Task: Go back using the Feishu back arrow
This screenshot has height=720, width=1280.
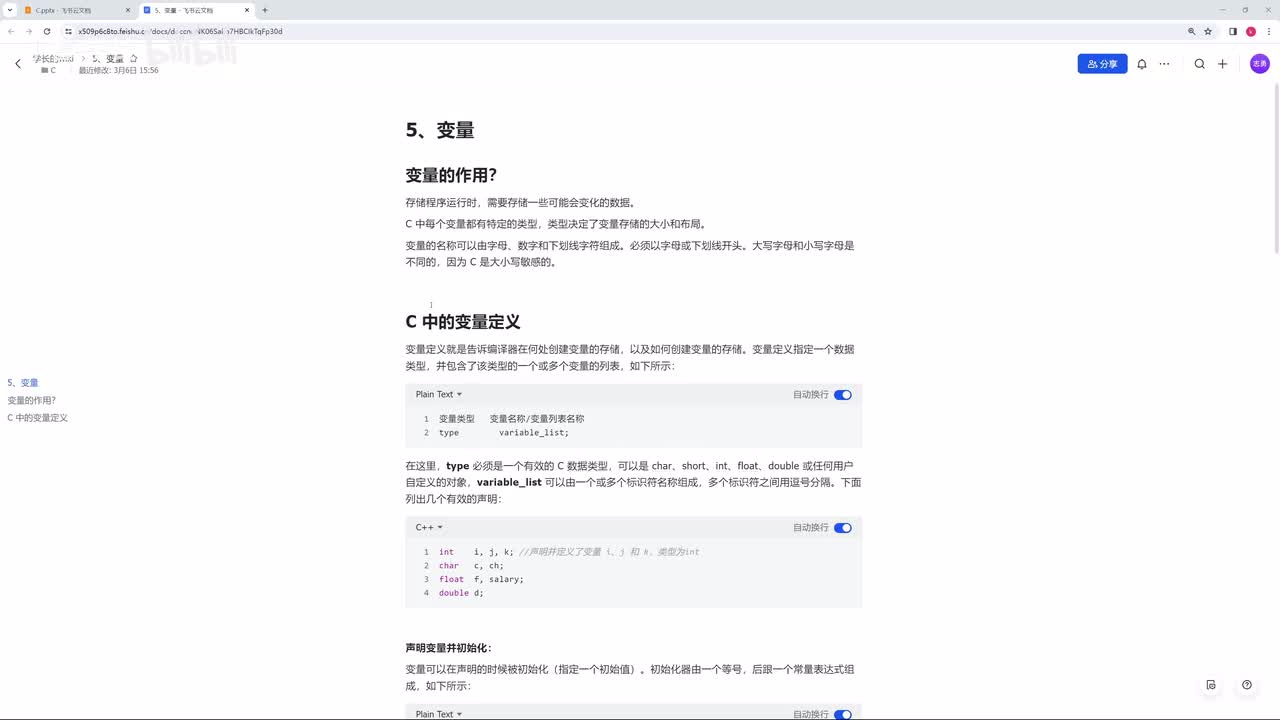Action: point(18,64)
